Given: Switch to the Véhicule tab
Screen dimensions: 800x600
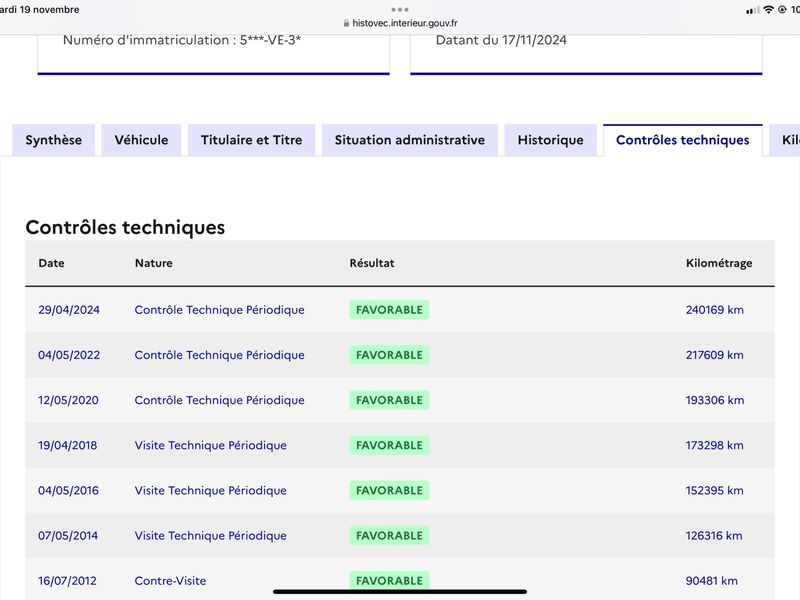Looking at the screenshot, I should [141, 140].
